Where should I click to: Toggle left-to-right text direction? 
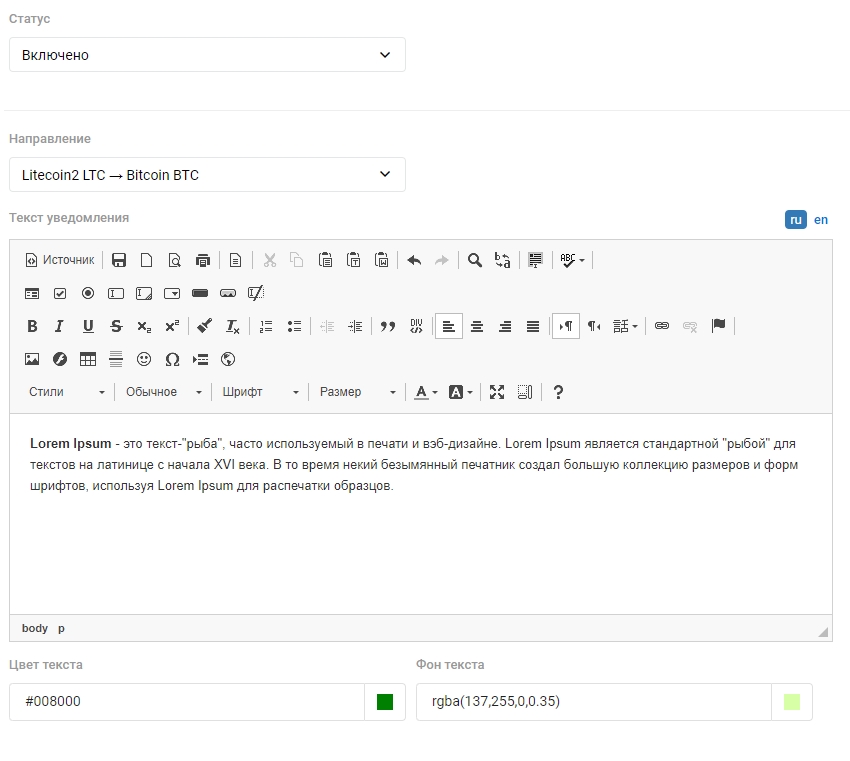pos(566,326)
